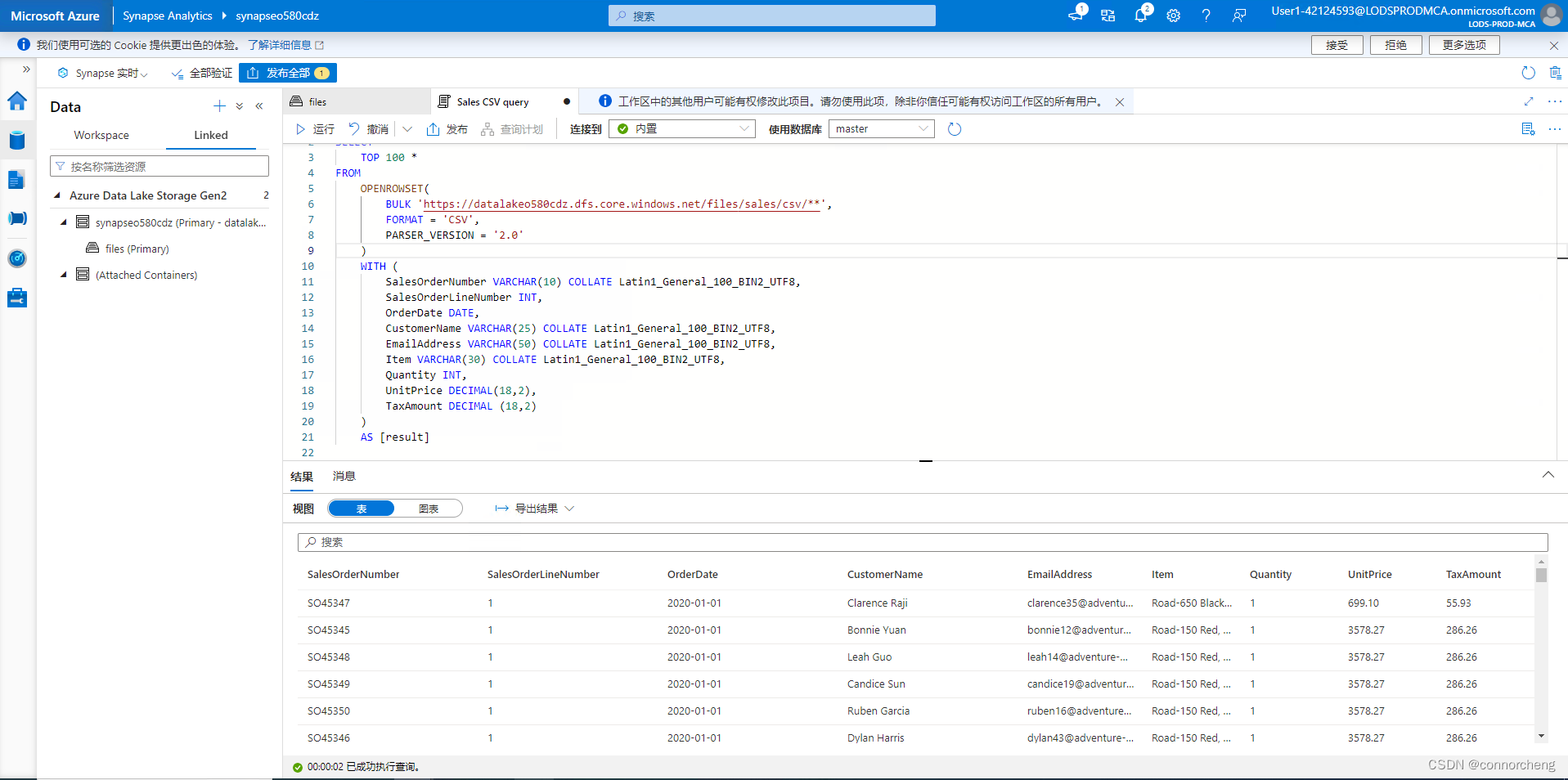Collapse Azure Data Lake Storage Gen2 node
This screenshot has width=1568, height=780.
57,195
